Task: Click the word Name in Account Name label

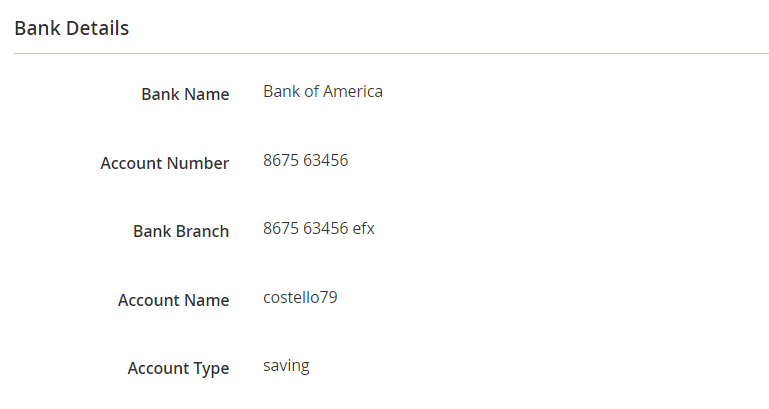Action: coord(207,300)
